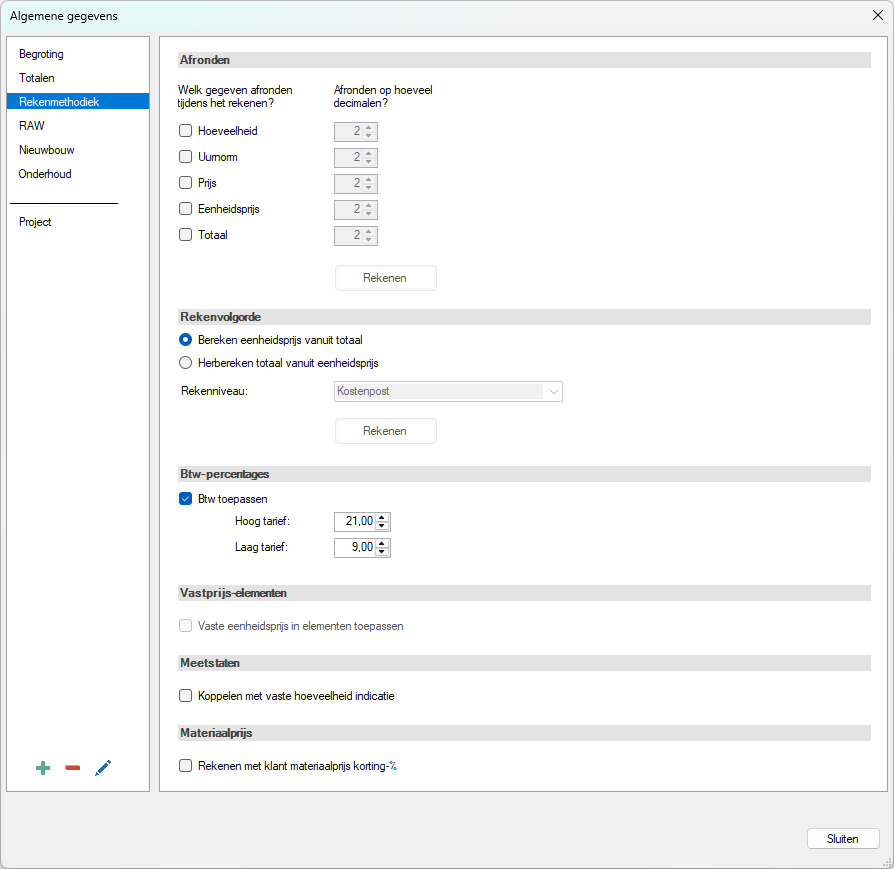Click the green plus add icon
Image resolution: width=894 pixels, height=869 pixels.
[x=43, y=768]
